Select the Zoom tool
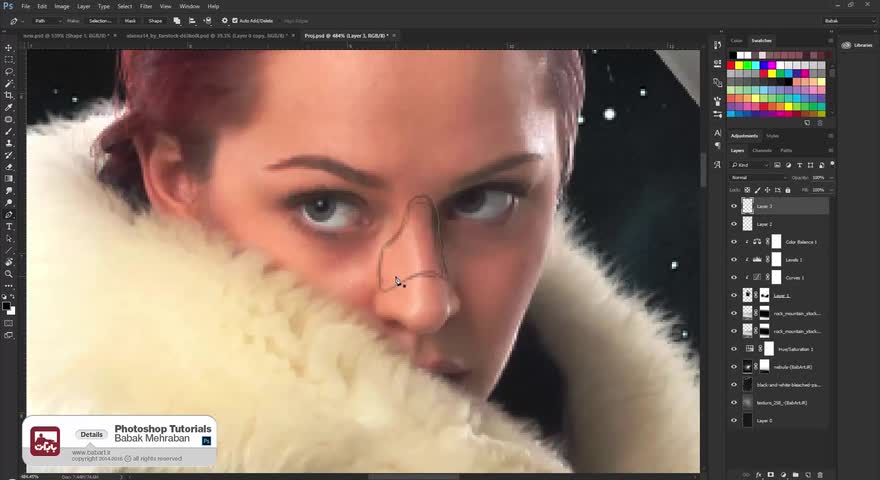880x480 pixels. (x=8, y=274)
